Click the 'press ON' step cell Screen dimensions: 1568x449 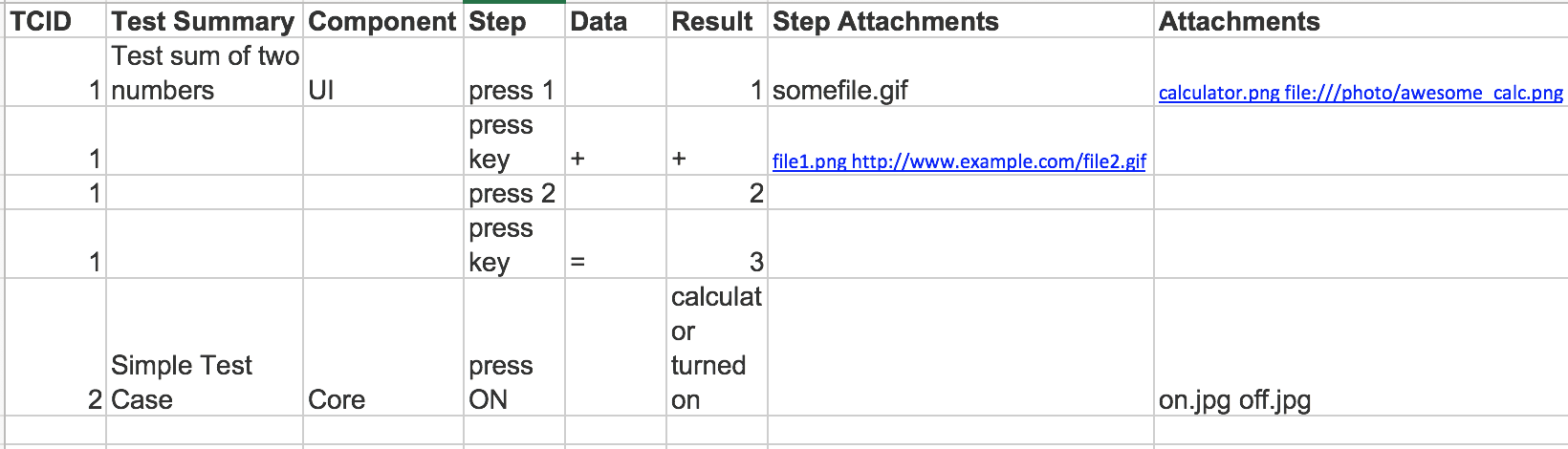point(514,348)
